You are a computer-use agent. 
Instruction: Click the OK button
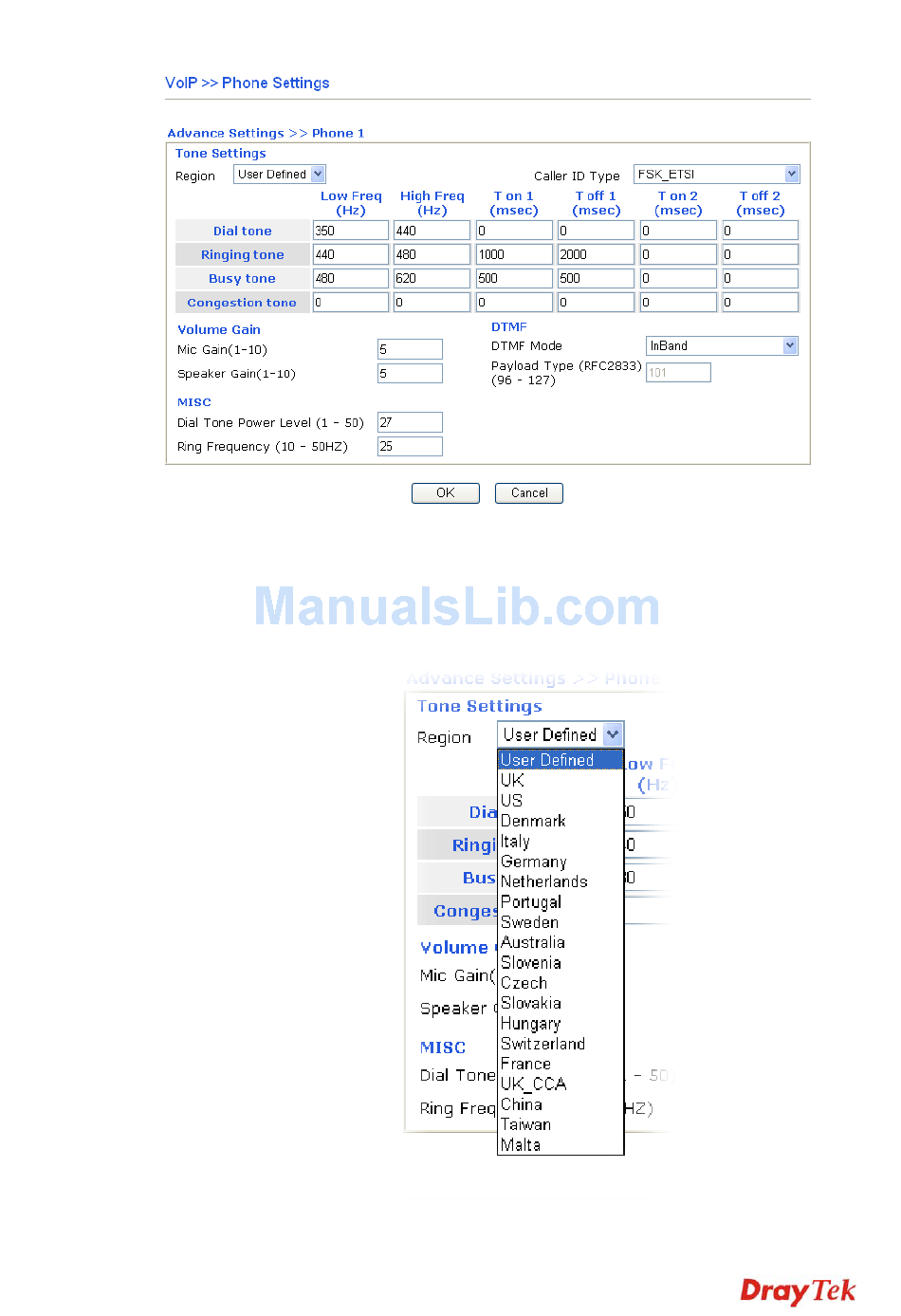(446, 493)
